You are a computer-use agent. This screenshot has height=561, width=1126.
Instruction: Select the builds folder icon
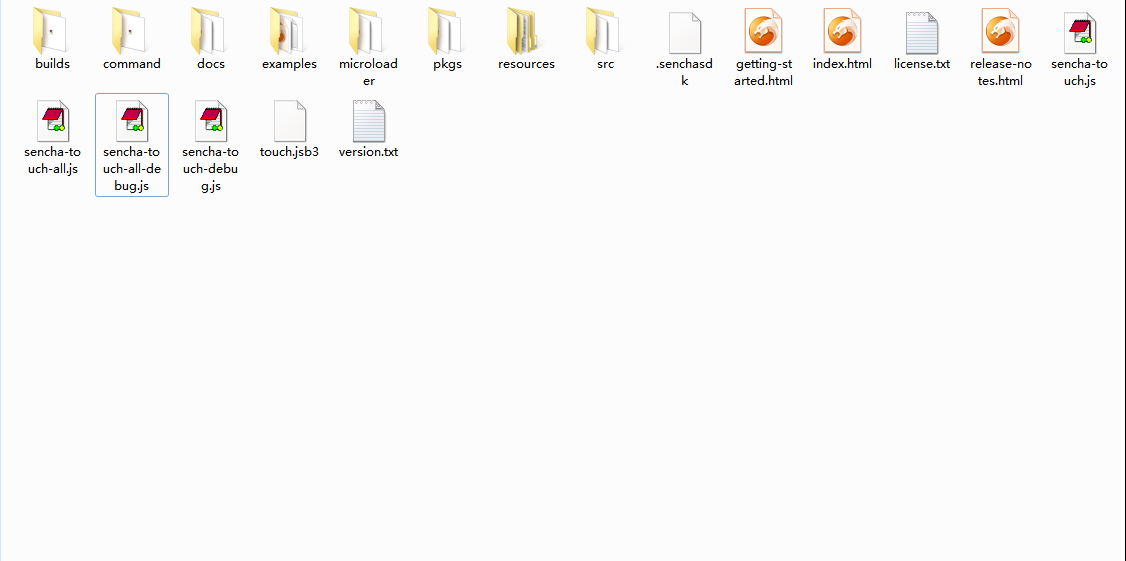coord(50,32)
